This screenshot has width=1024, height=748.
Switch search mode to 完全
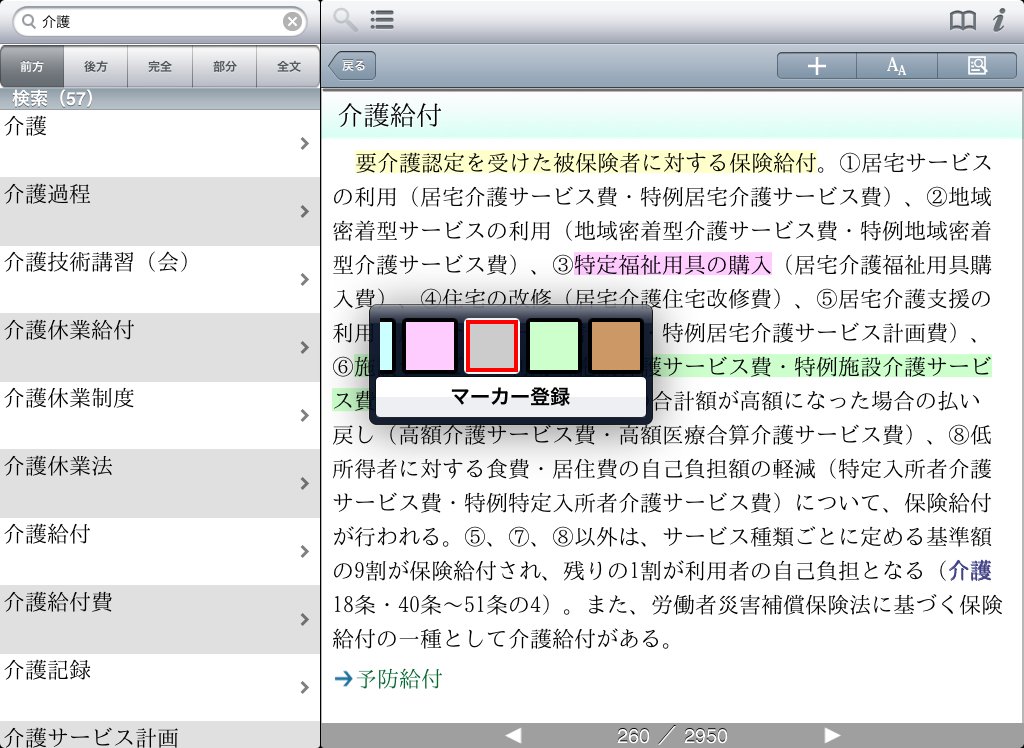click(x=160, y=67)
